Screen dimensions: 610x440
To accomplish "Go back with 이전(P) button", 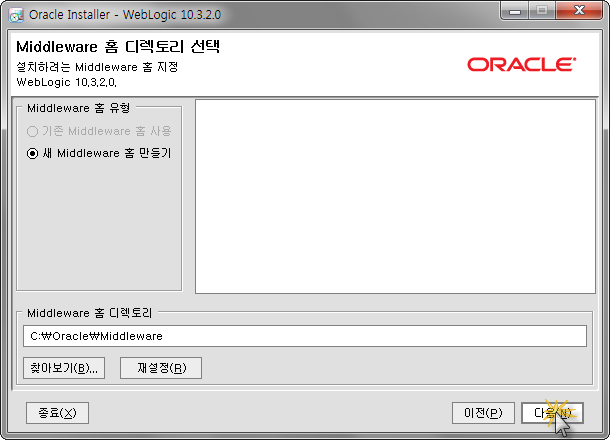I will 483,413.
